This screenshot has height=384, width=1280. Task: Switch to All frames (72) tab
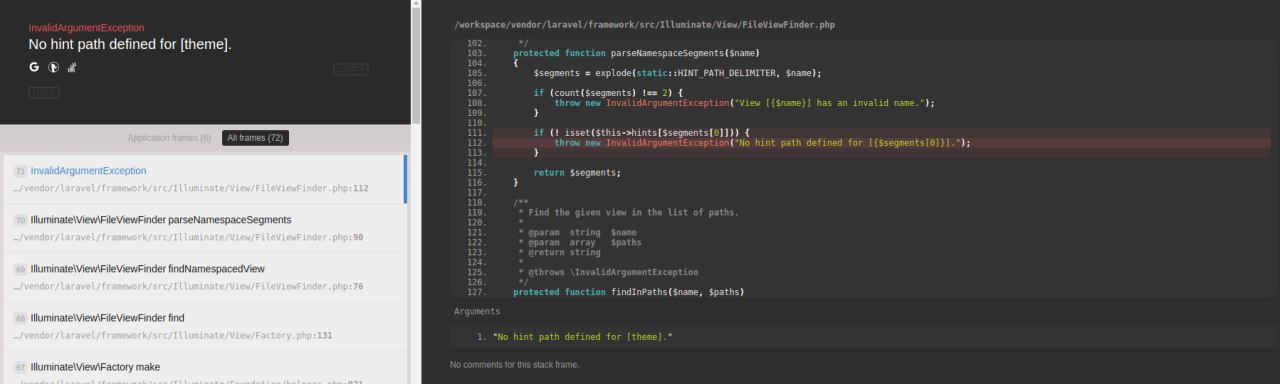coord(255,138)
